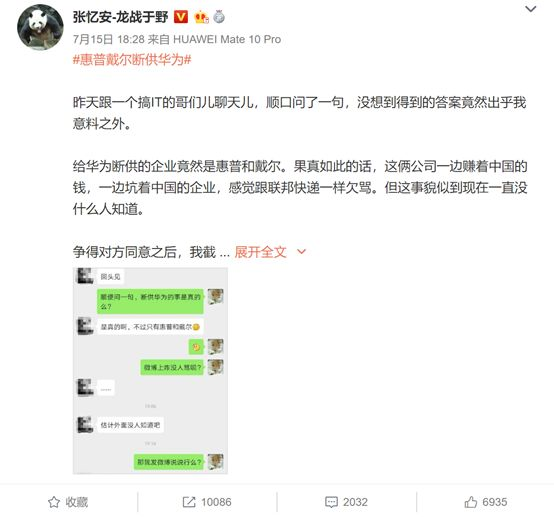Image resolution: width=554 pixels, height=517 pixels.
Task: Click the star favorite icon
Action: click(54, 502)
